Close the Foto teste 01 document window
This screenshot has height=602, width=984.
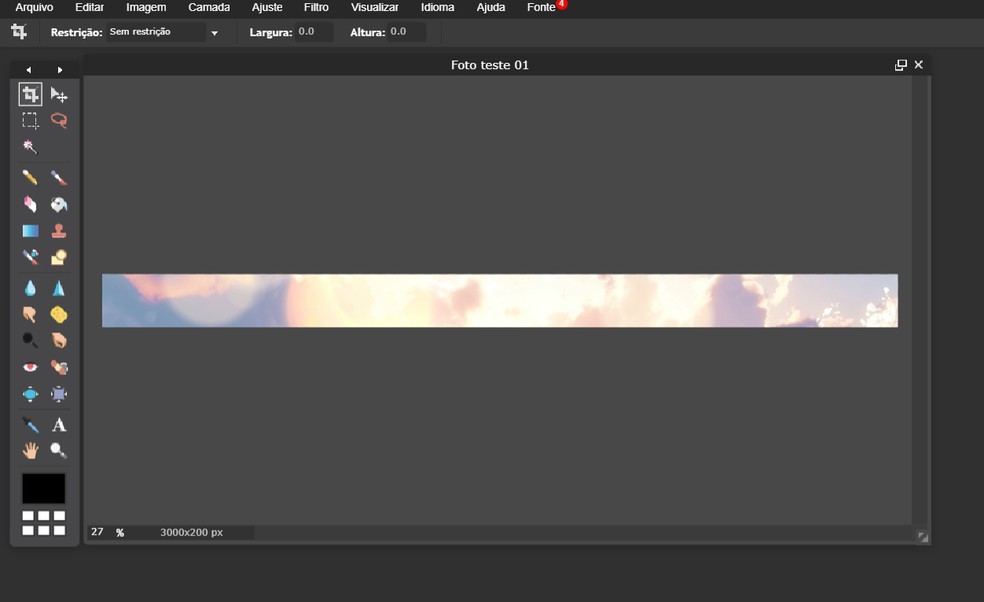(x=919, y=65)
